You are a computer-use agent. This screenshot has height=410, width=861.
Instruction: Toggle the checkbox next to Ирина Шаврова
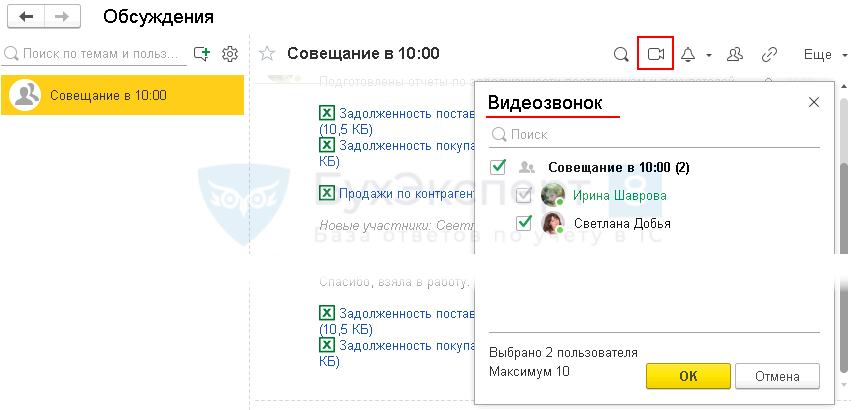[524, 195]
